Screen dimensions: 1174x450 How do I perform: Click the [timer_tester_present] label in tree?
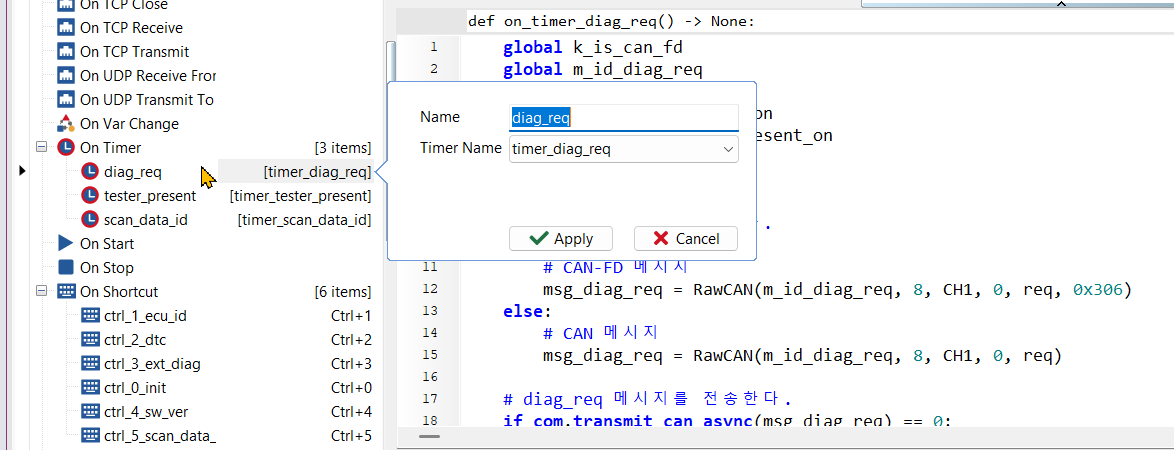300,196
